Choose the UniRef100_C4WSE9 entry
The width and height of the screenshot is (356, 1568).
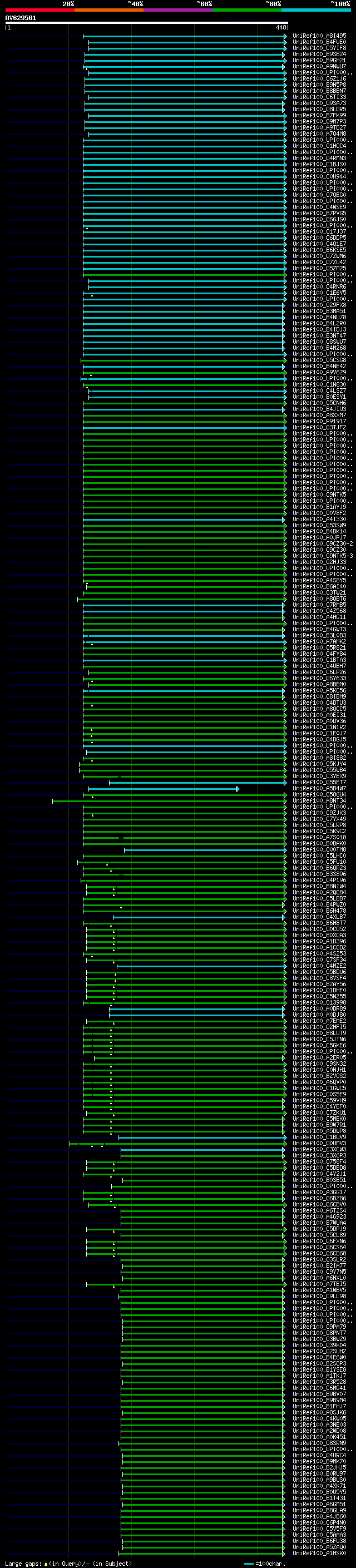click(319, 207)
